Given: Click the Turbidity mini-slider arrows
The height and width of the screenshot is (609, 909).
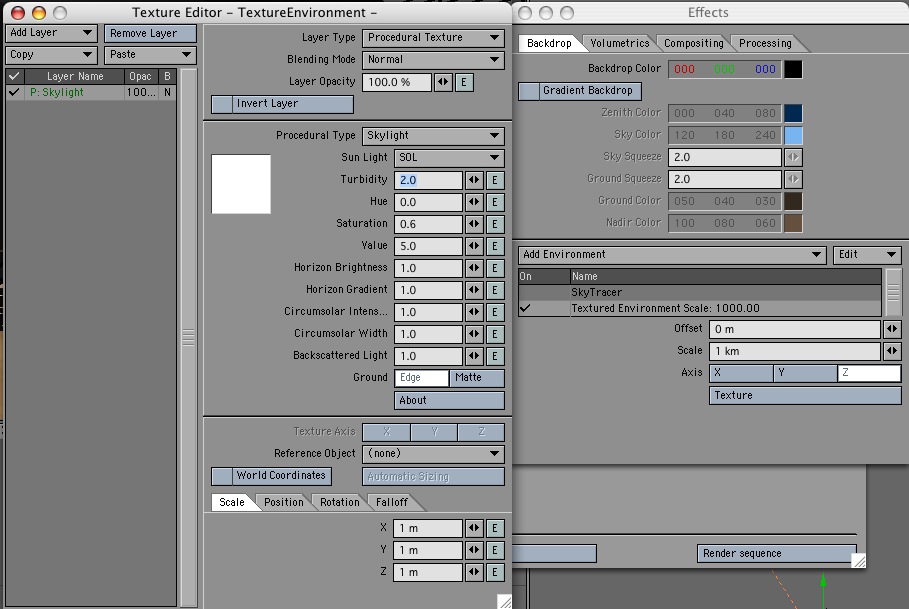Looking at the screenshot, I should (x=474, y=180).
